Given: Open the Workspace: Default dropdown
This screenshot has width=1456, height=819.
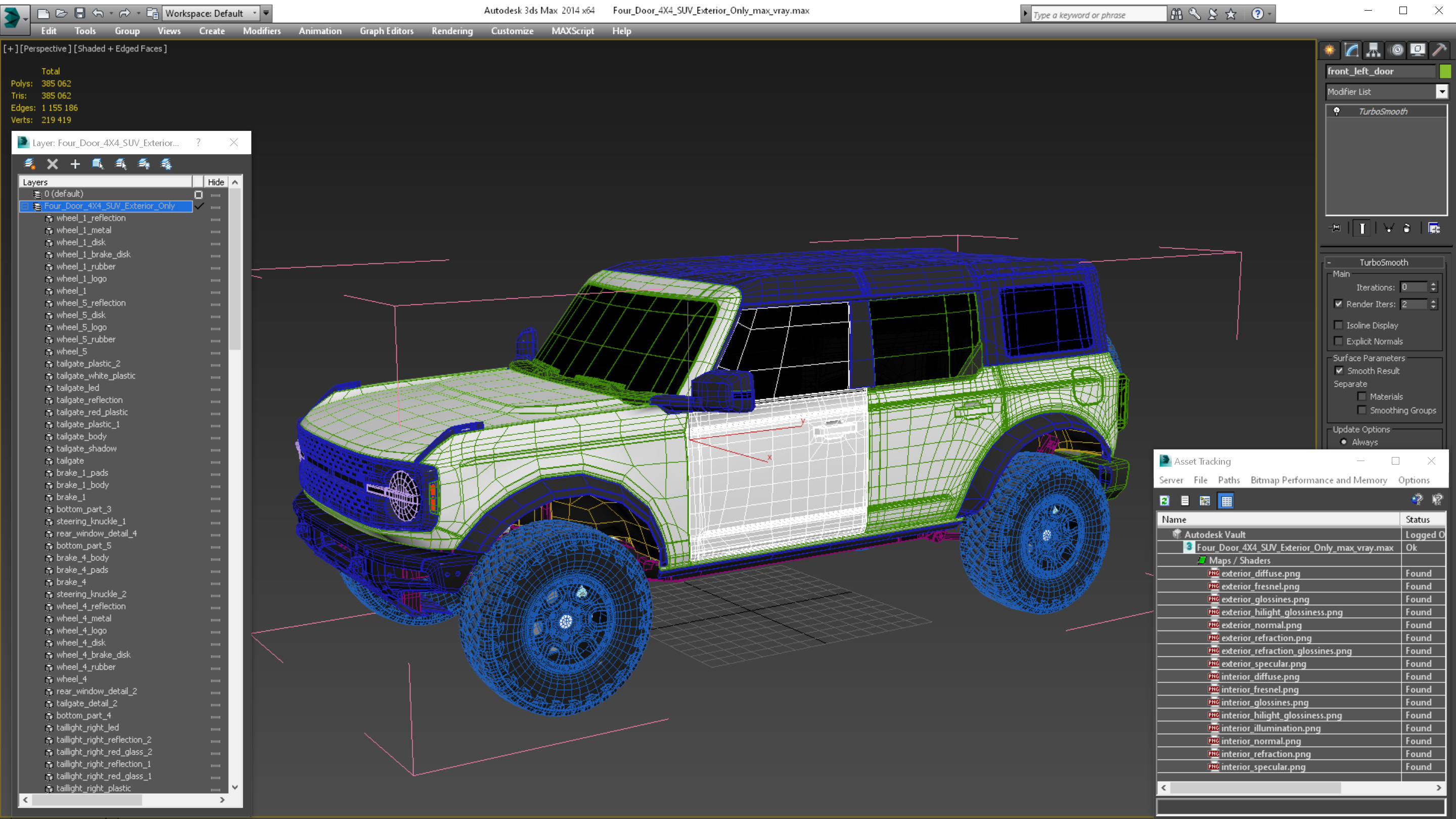Looking at the screenshot, I should [x=210, y=13].
